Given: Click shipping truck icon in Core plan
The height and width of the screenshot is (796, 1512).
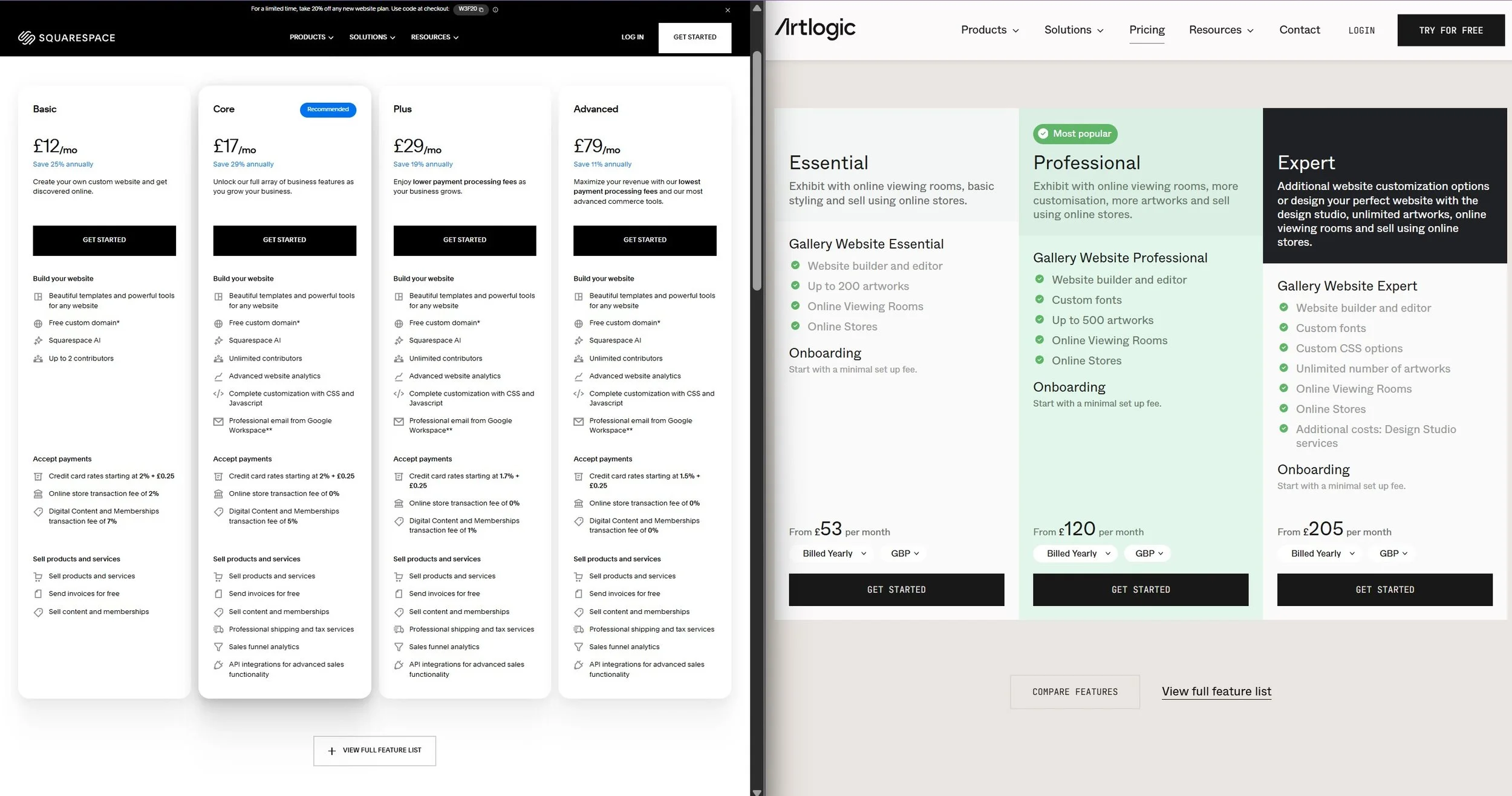Looking at the screenshot, I should pyautogui.click(x=218, y=630).
